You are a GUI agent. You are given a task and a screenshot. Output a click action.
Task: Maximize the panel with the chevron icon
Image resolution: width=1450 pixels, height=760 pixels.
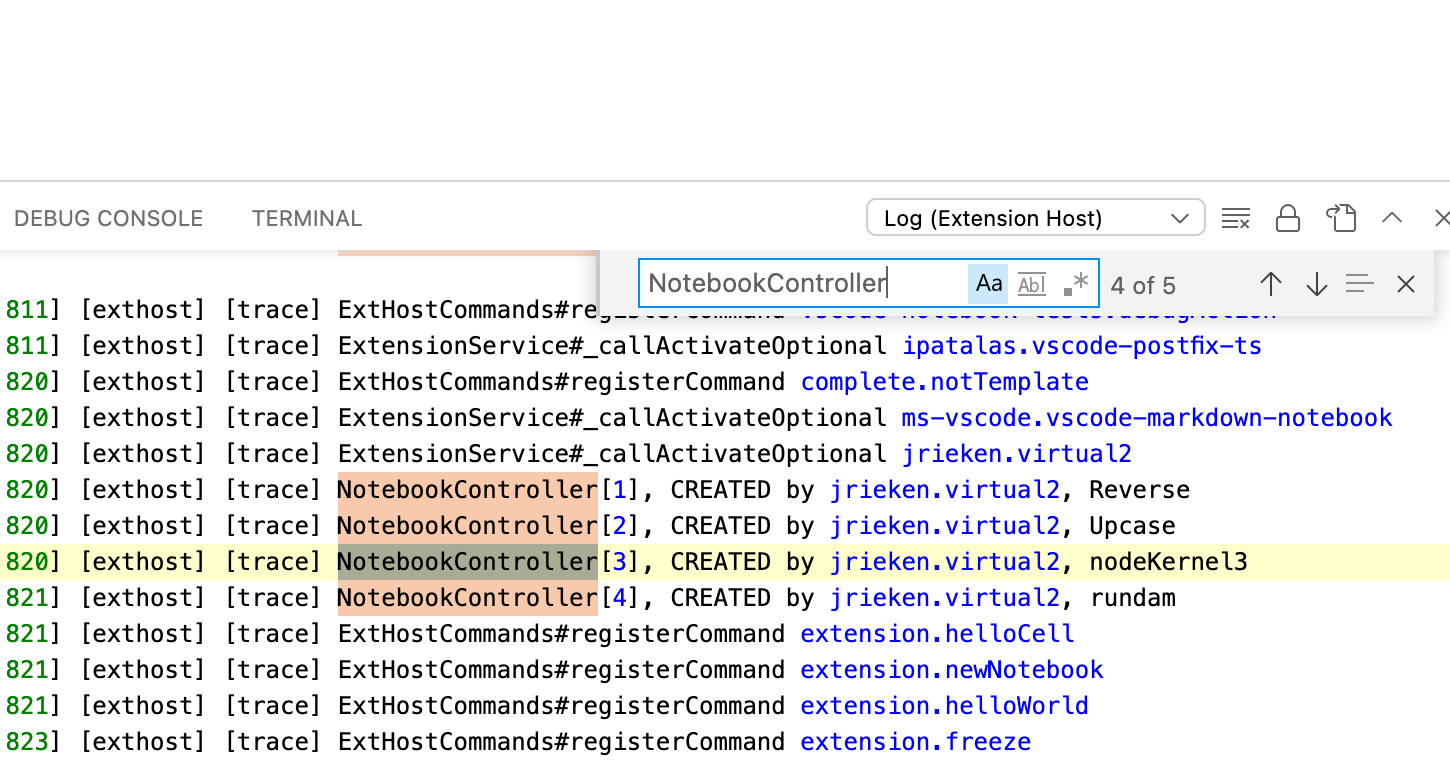pos(1393,218)
